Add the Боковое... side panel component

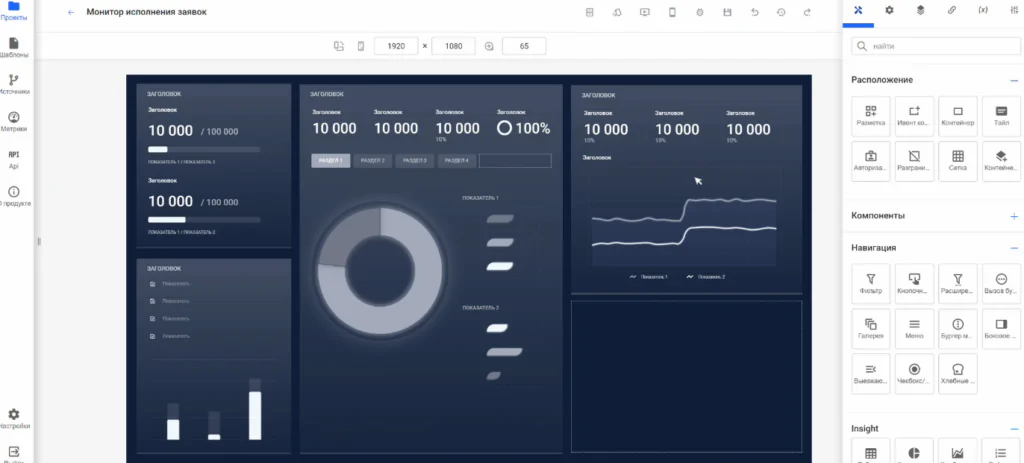1002,329
